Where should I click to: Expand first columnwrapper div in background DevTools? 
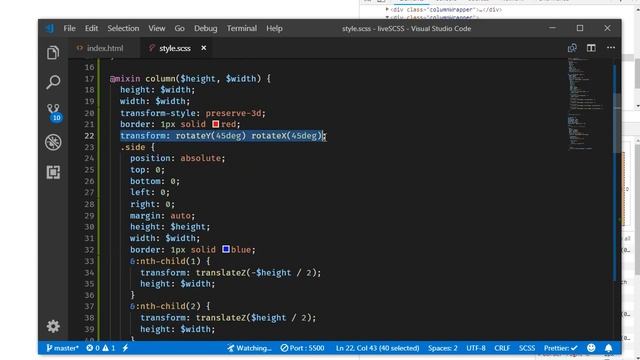pos(387,9)
